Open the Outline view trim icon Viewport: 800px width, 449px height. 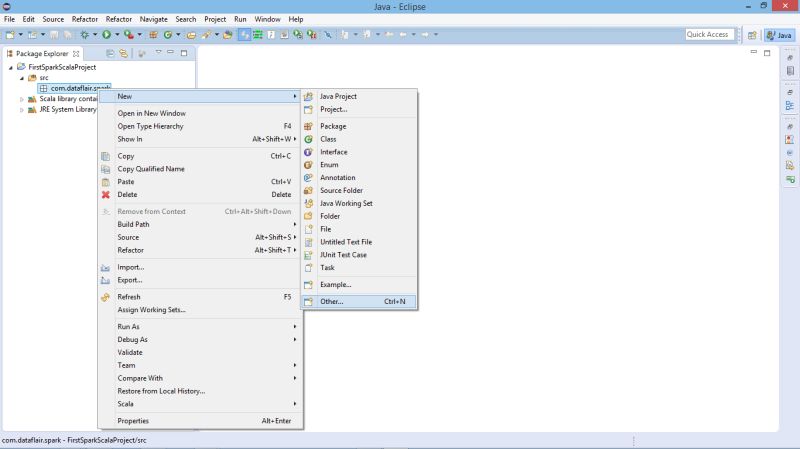(790, 106)
